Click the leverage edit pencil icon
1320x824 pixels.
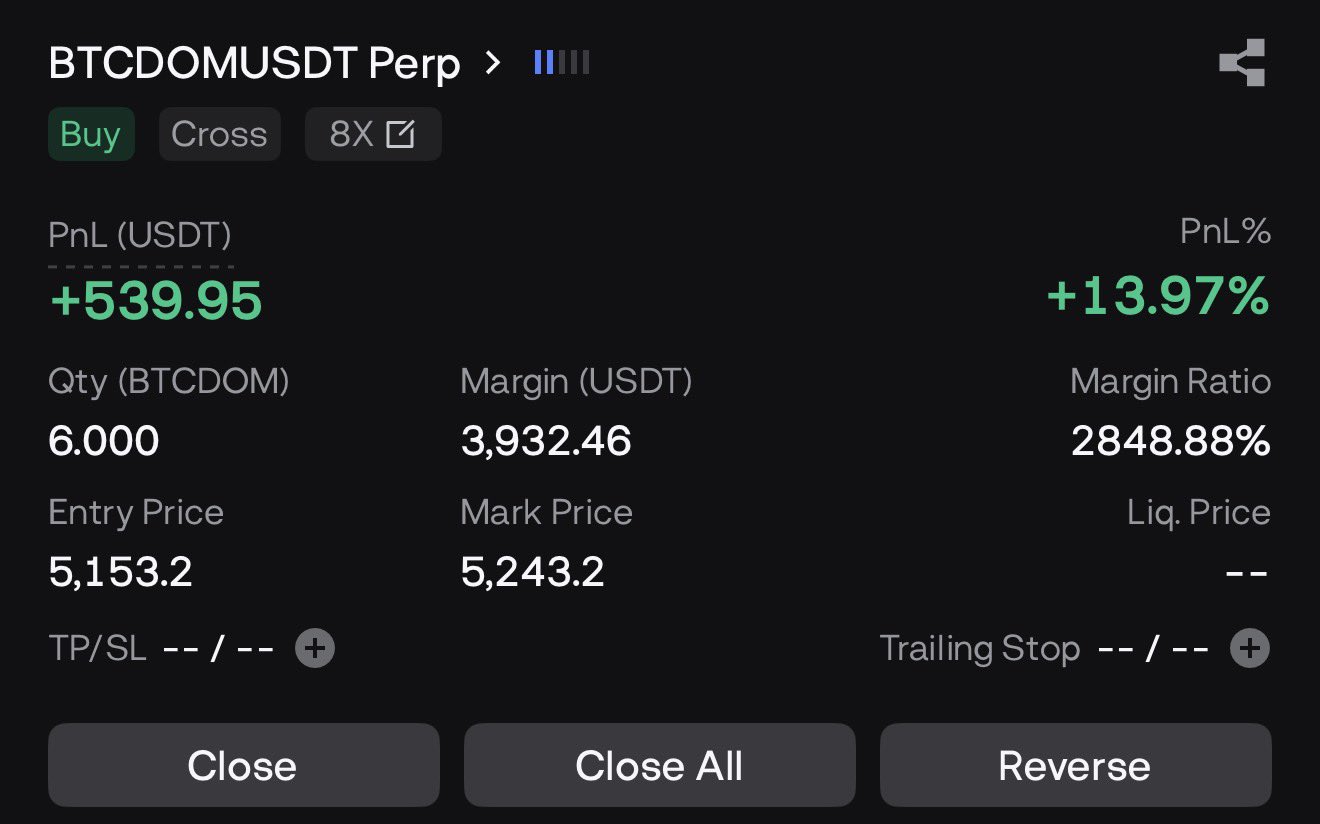[x=400, y=134]
